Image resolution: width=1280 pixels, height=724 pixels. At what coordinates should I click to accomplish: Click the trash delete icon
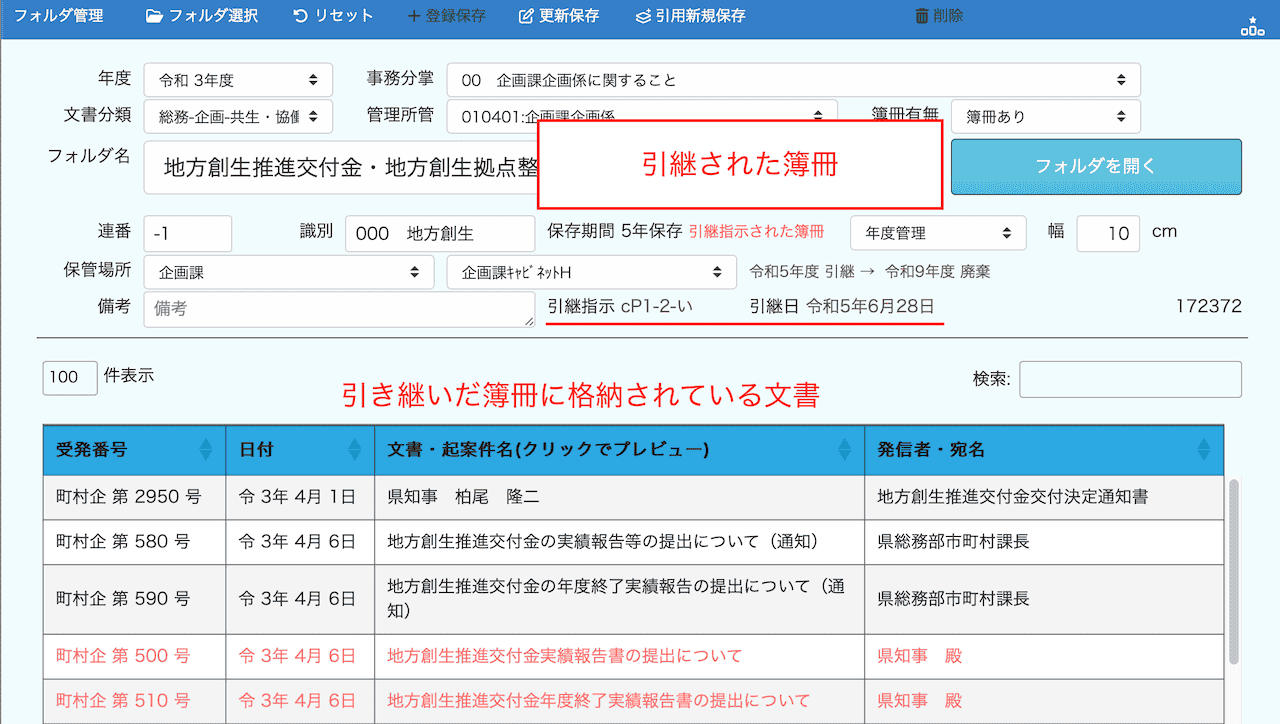921,16
